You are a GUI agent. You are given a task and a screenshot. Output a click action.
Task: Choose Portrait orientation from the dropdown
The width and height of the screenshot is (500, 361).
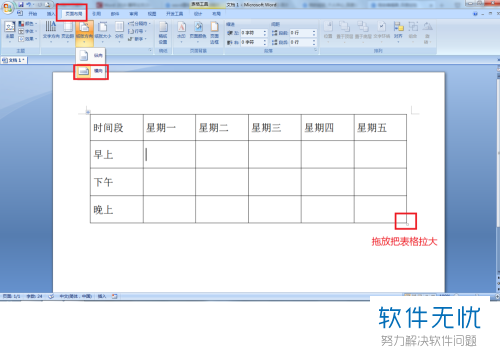[91, 55]
